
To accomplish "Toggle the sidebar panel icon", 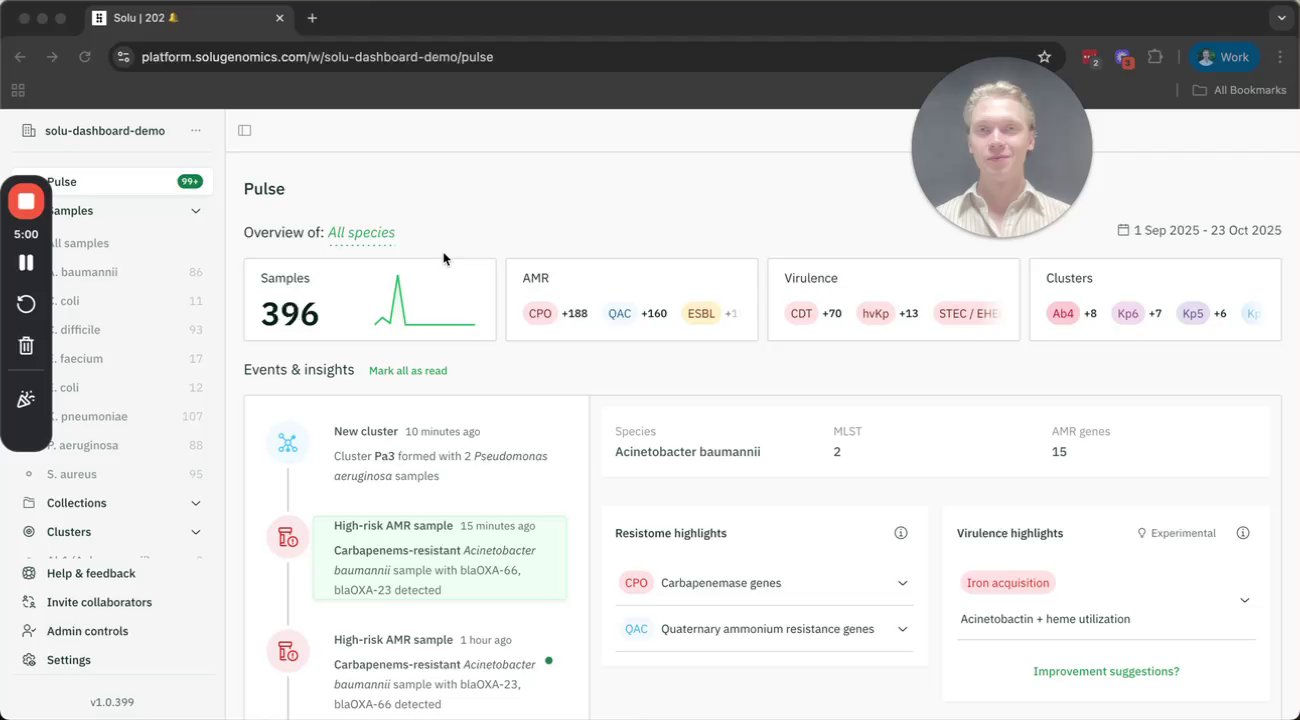I will (245, 130).
